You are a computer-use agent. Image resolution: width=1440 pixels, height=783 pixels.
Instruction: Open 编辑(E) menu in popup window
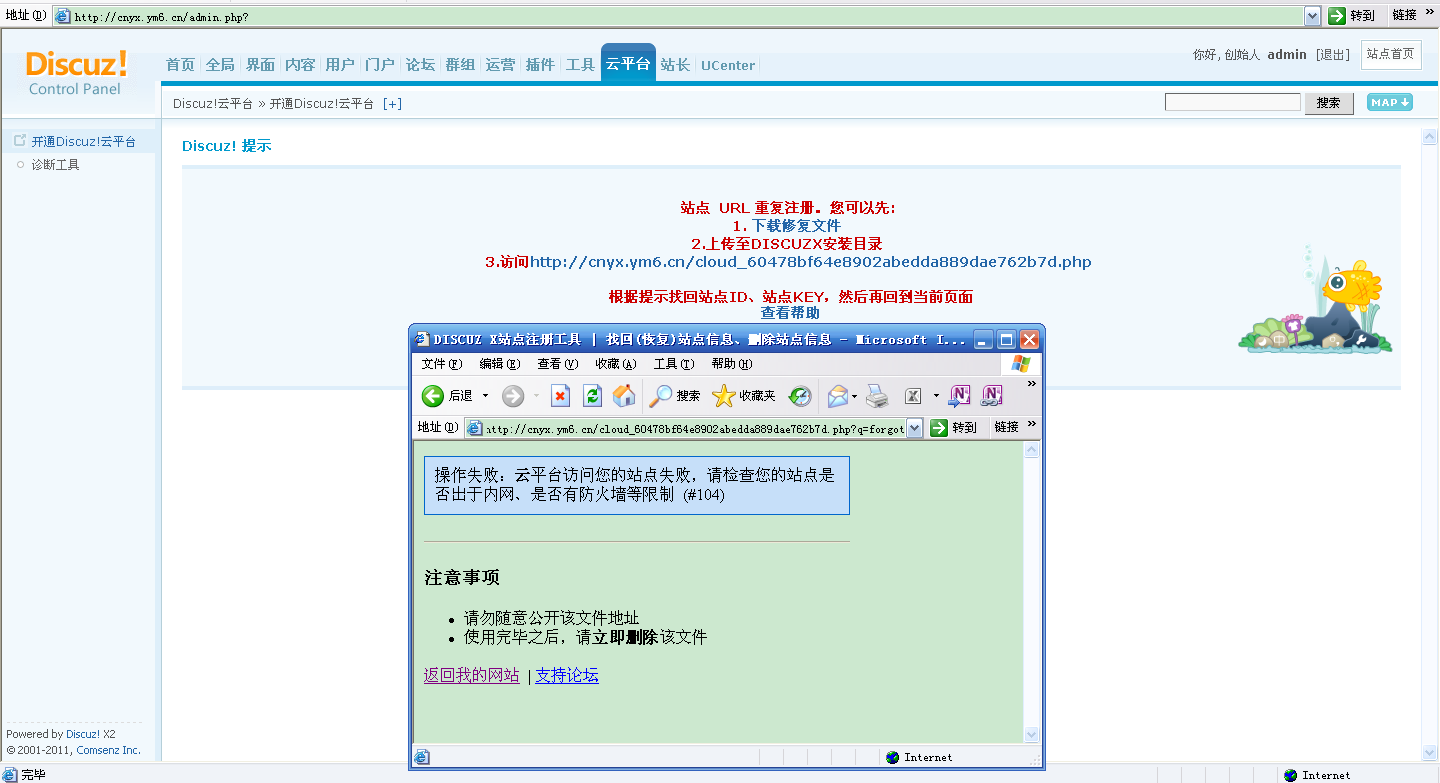point(500,364)
